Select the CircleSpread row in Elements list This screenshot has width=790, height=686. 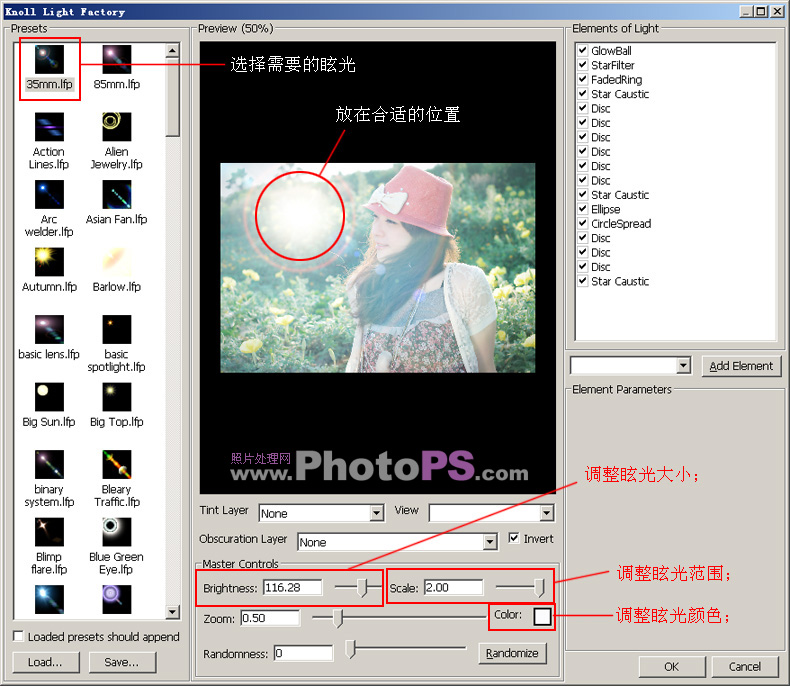pos(621,224)
